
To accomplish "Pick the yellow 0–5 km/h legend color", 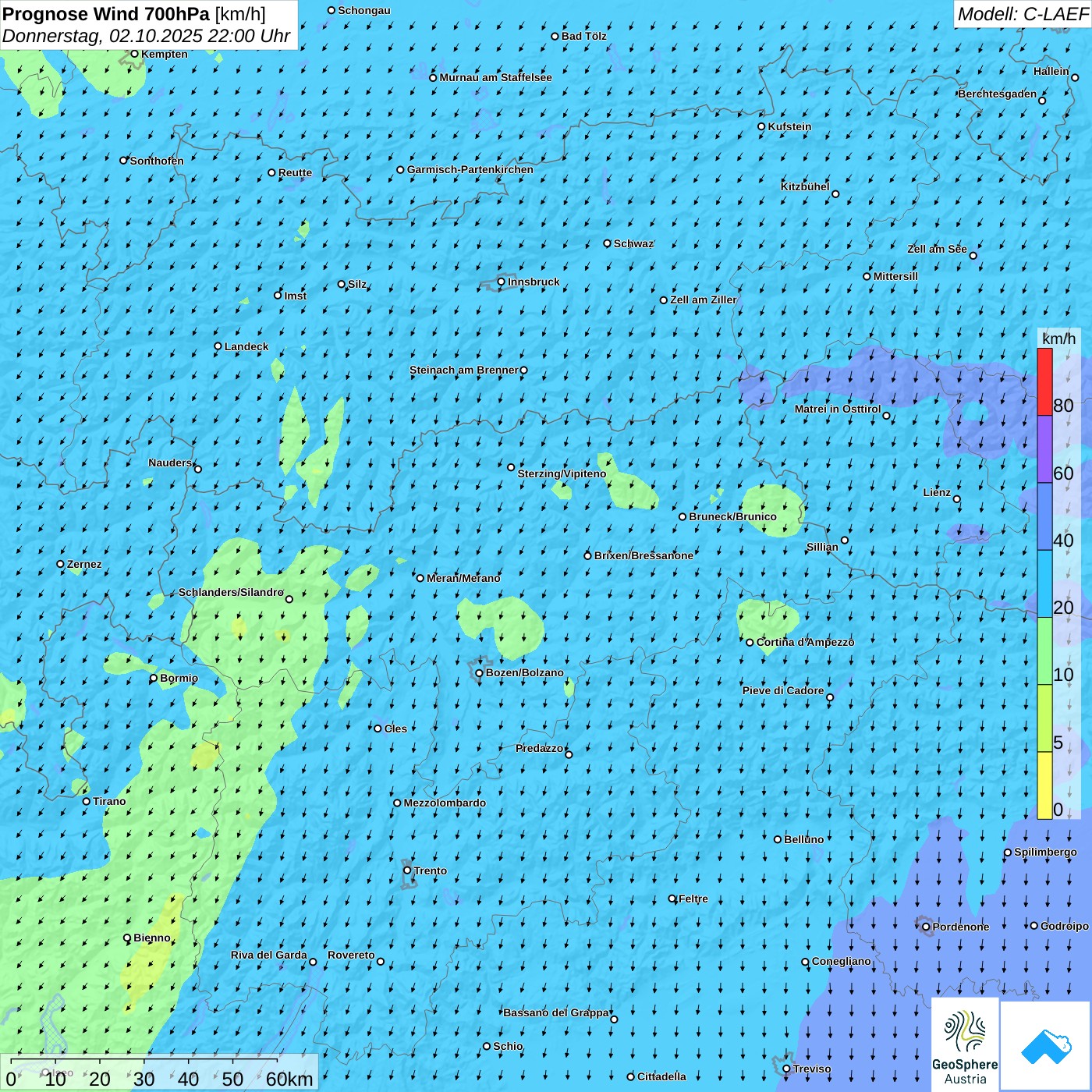I will (1044, 785).
